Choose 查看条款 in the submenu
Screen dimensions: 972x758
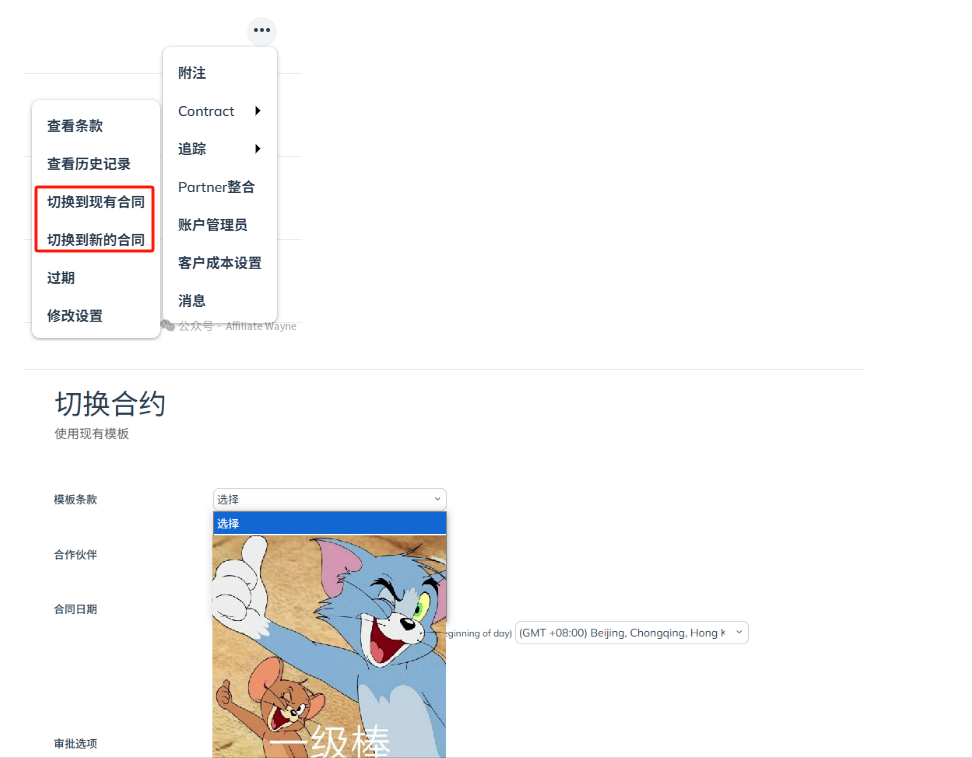[x=75, y=126]
